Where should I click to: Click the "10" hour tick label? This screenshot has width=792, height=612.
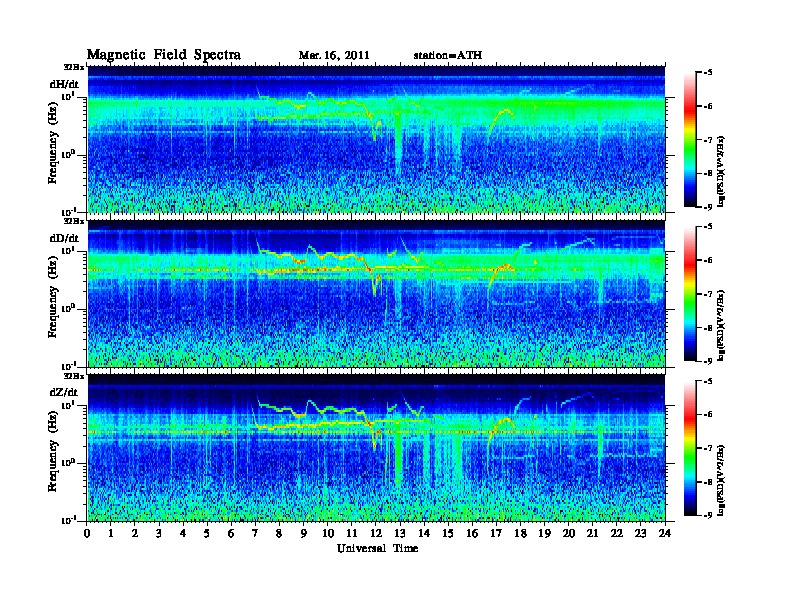click(328, 533)
